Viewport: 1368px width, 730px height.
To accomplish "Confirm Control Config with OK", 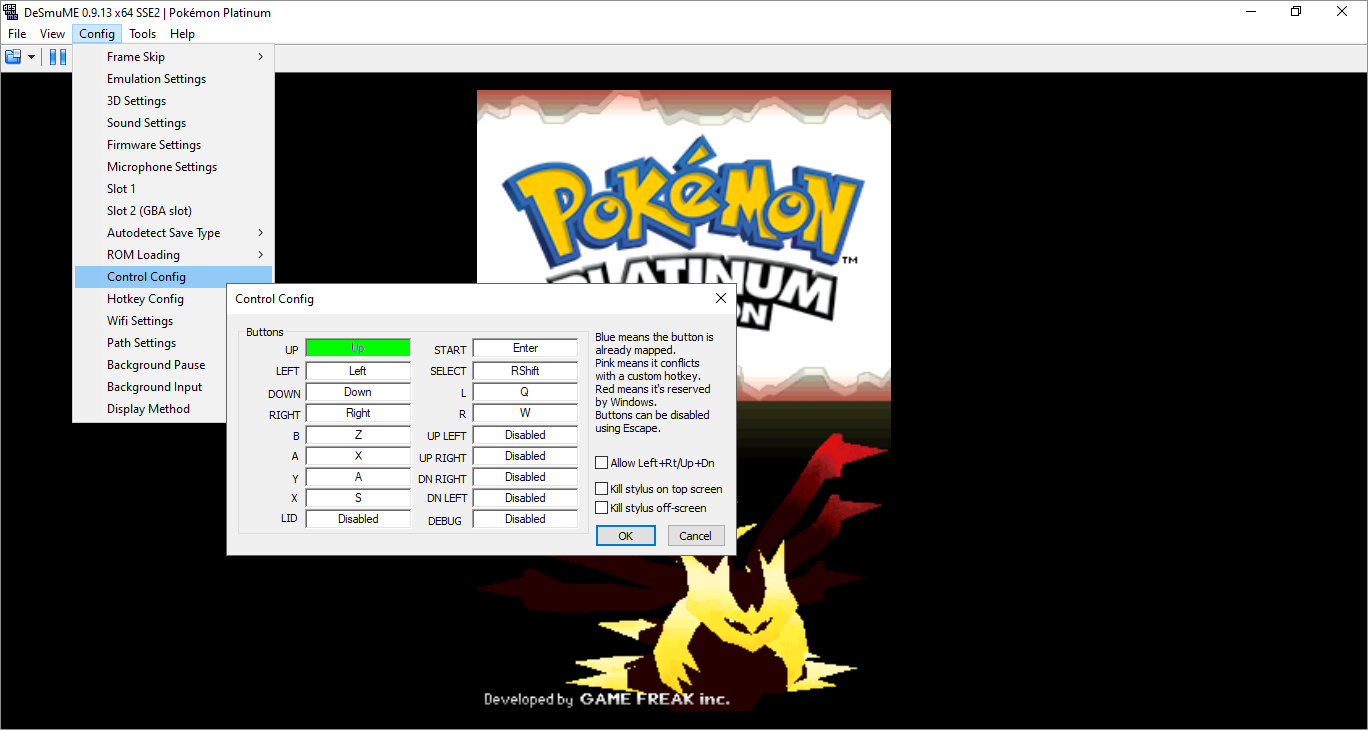I will (625, 536).
